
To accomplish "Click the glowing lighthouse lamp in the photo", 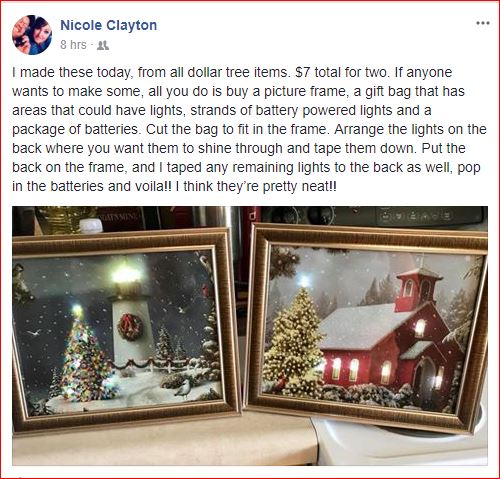I will point(126,275).
